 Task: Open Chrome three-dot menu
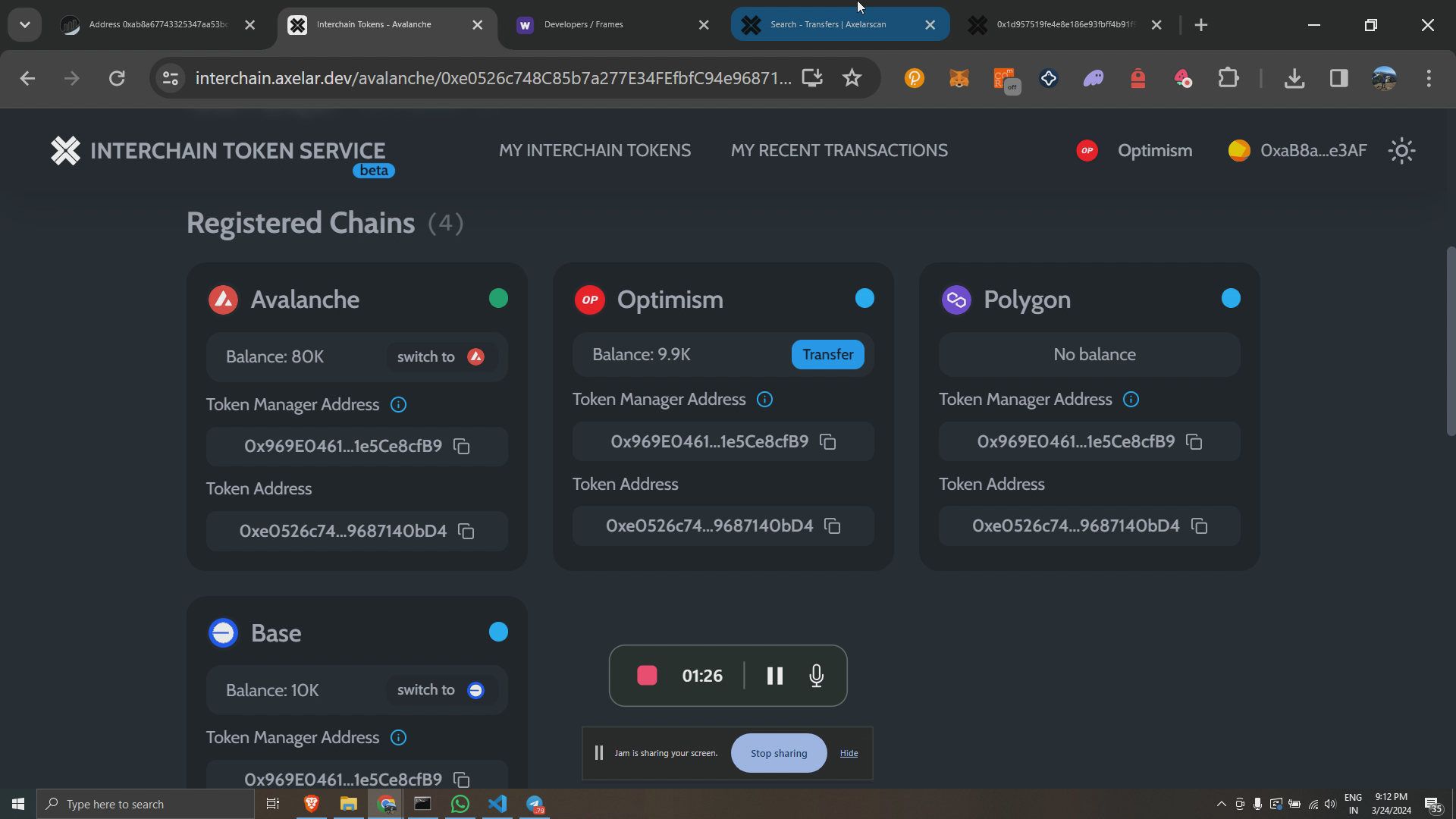click(1429, 78)
